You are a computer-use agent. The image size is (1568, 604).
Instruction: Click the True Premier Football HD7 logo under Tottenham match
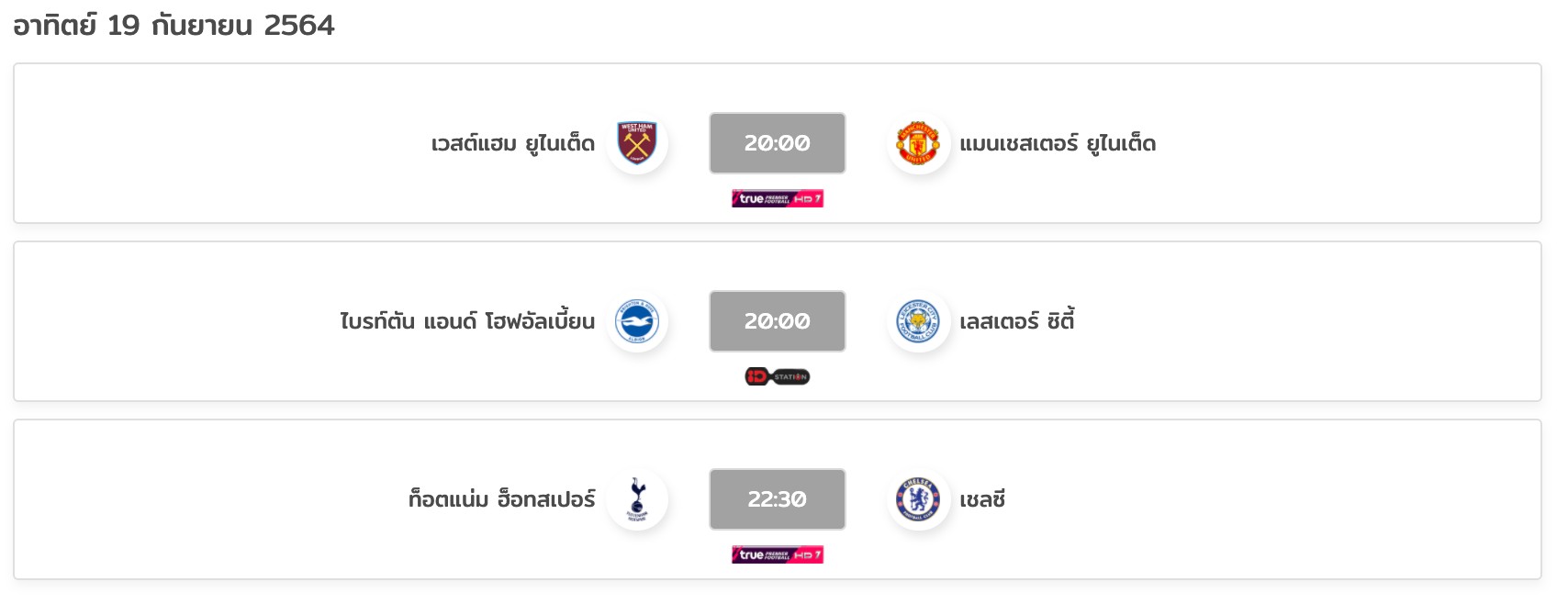pos(778,554)
